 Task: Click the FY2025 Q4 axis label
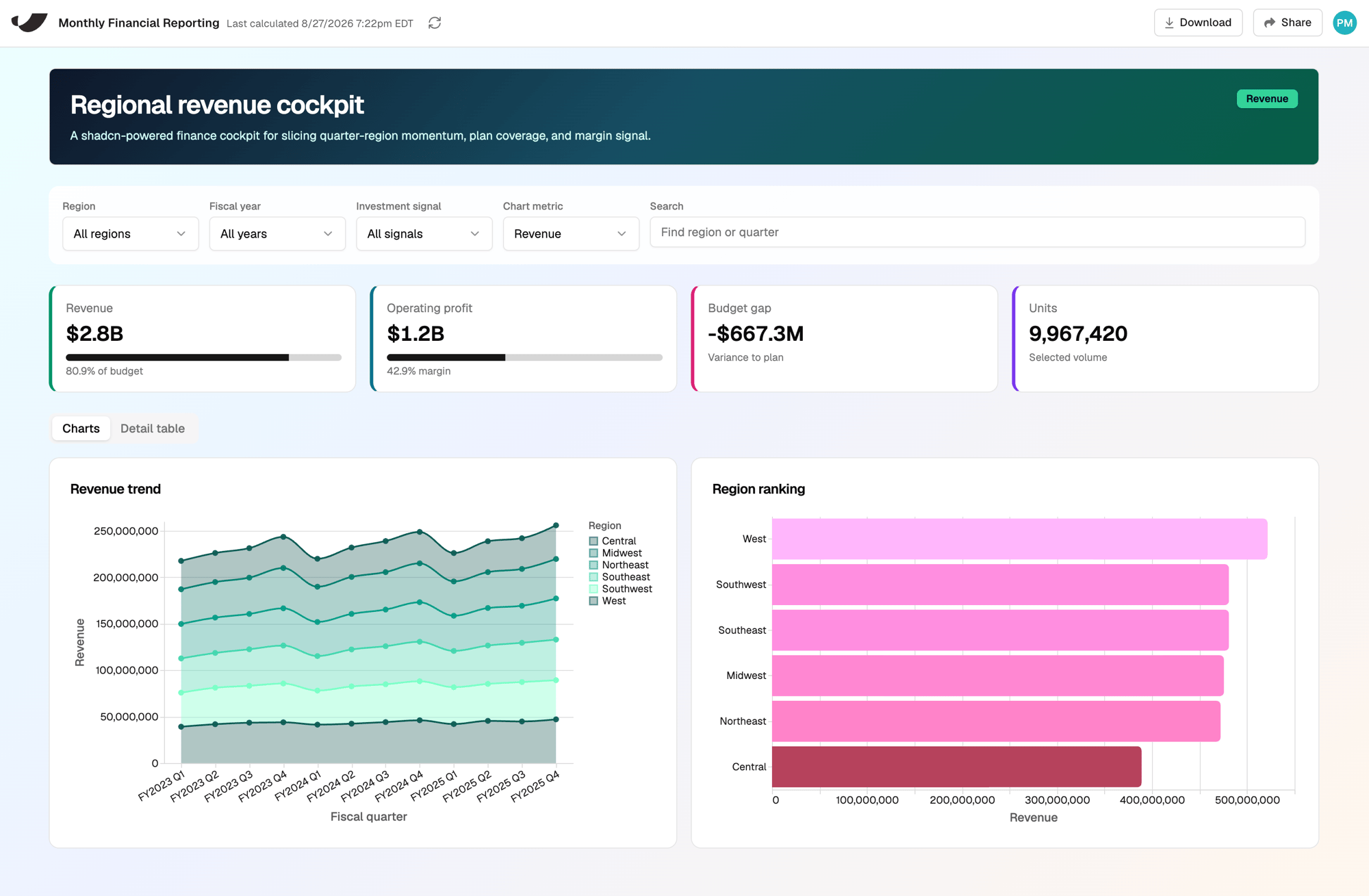coord(535,786)
